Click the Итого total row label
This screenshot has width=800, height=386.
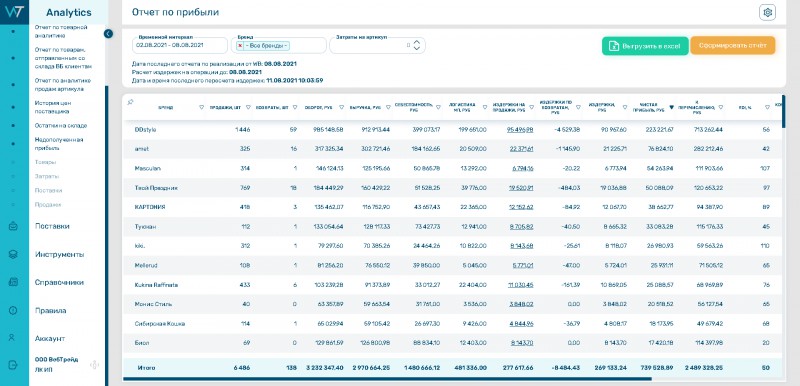146,368
